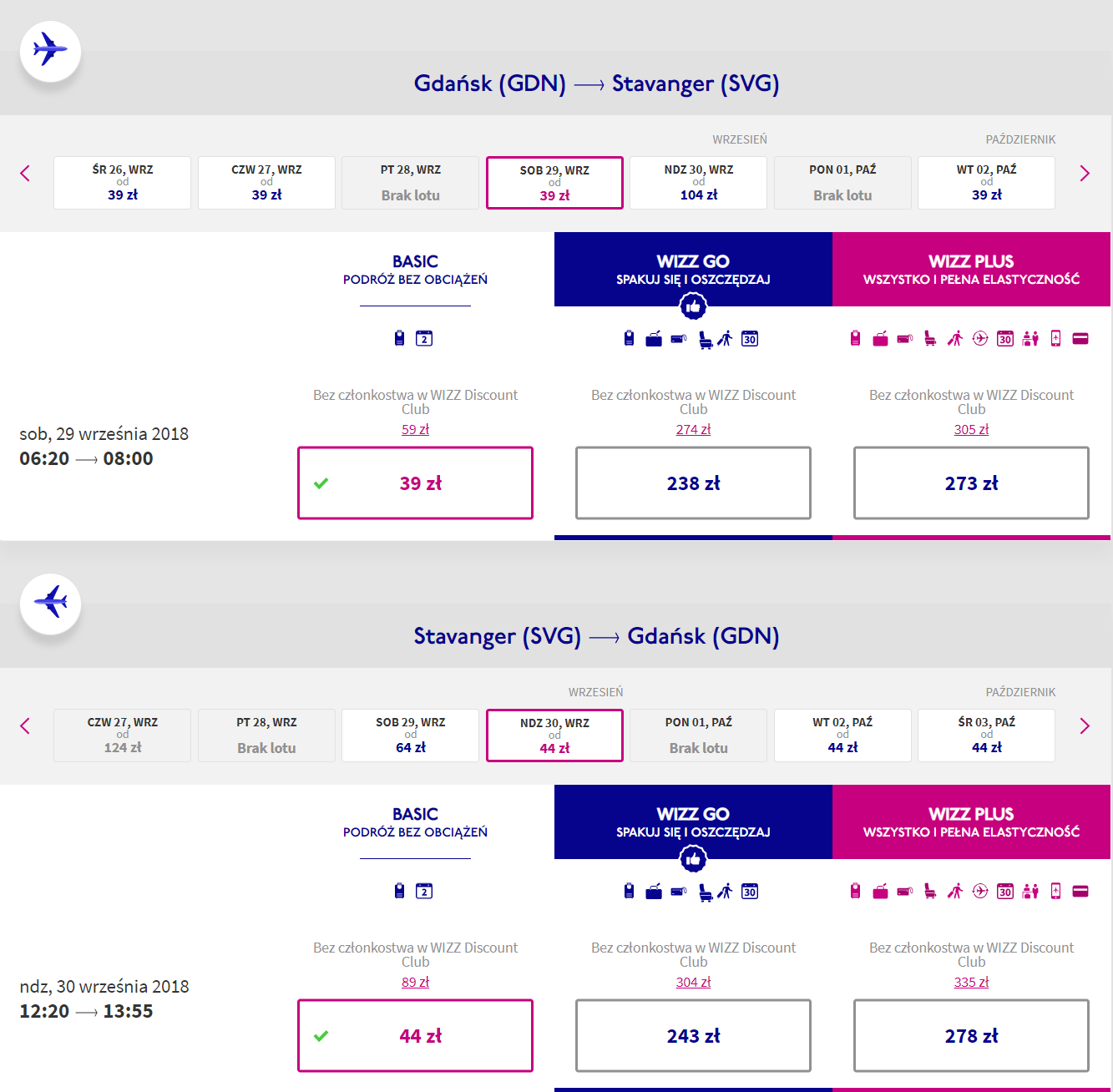Click the circled airplane icon under return WIZZ PLUS
The width and height of the screenshot is (1113, 1092).
click(980, 891)
